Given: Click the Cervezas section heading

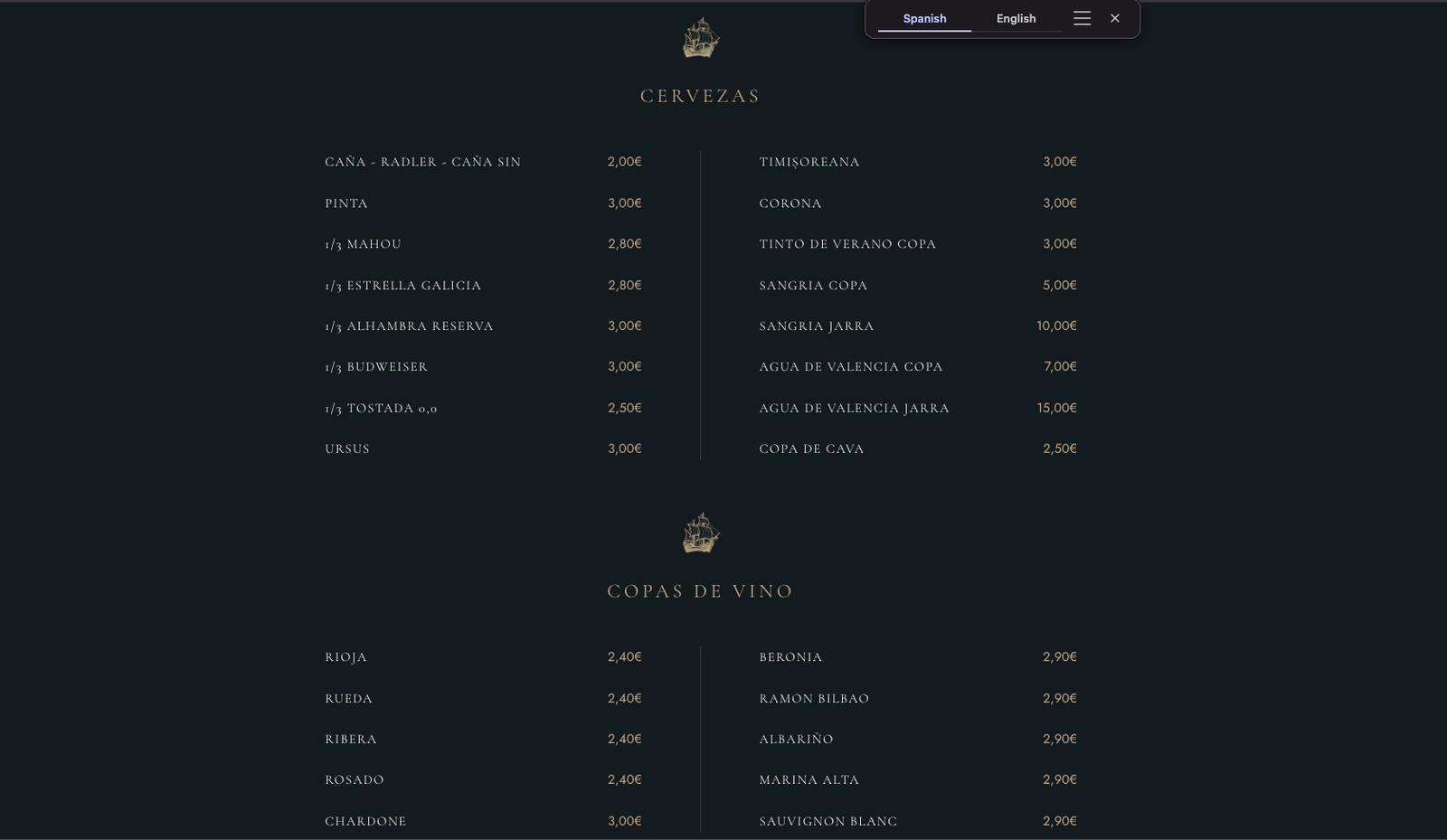Looking at the screenshot, I should click(x=700, y=96).
